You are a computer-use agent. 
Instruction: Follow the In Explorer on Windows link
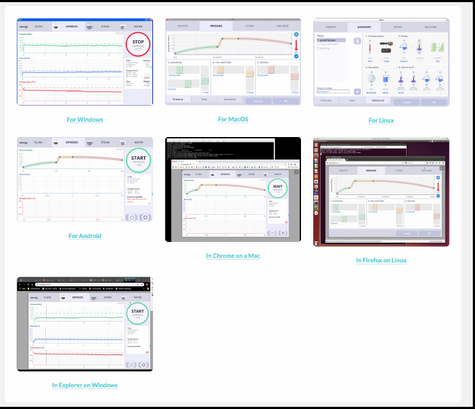(x=85, y=385)
